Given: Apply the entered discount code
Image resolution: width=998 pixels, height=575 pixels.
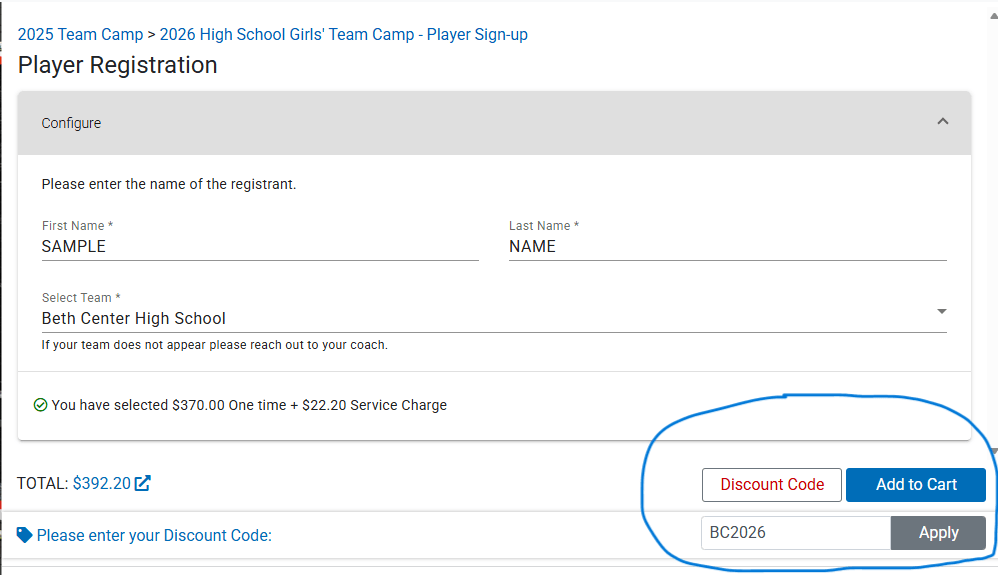Looking at the screenshot, I should pyautogui.click(x=938, y=533).
